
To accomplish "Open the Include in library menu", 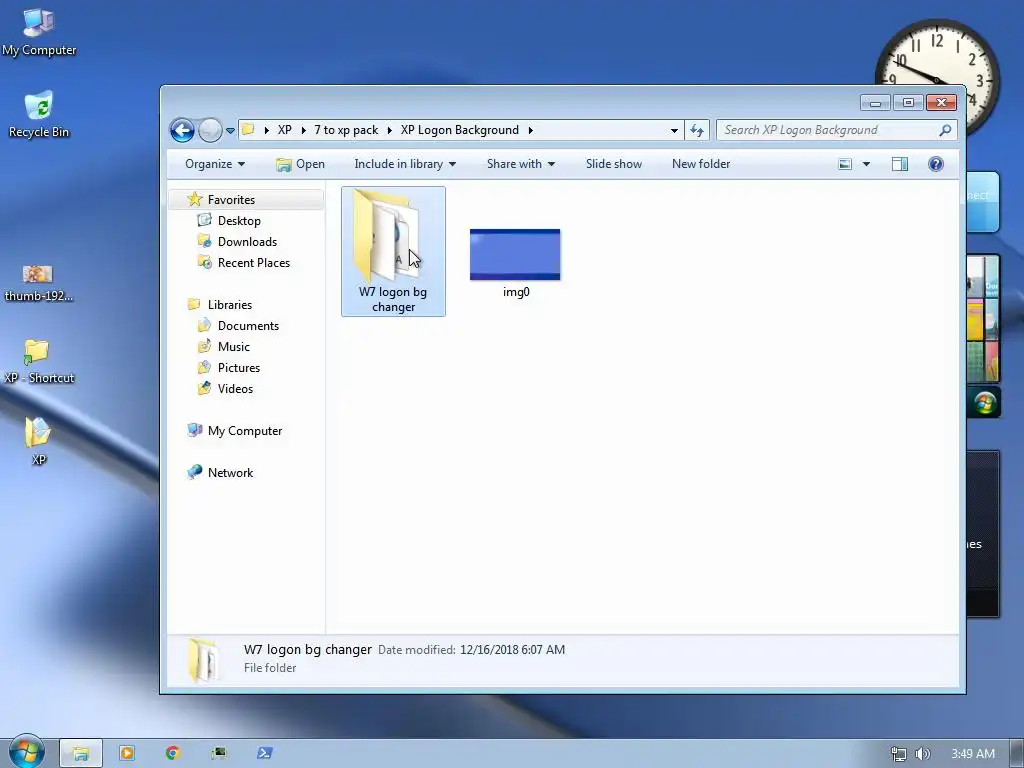I will [405, 164].
